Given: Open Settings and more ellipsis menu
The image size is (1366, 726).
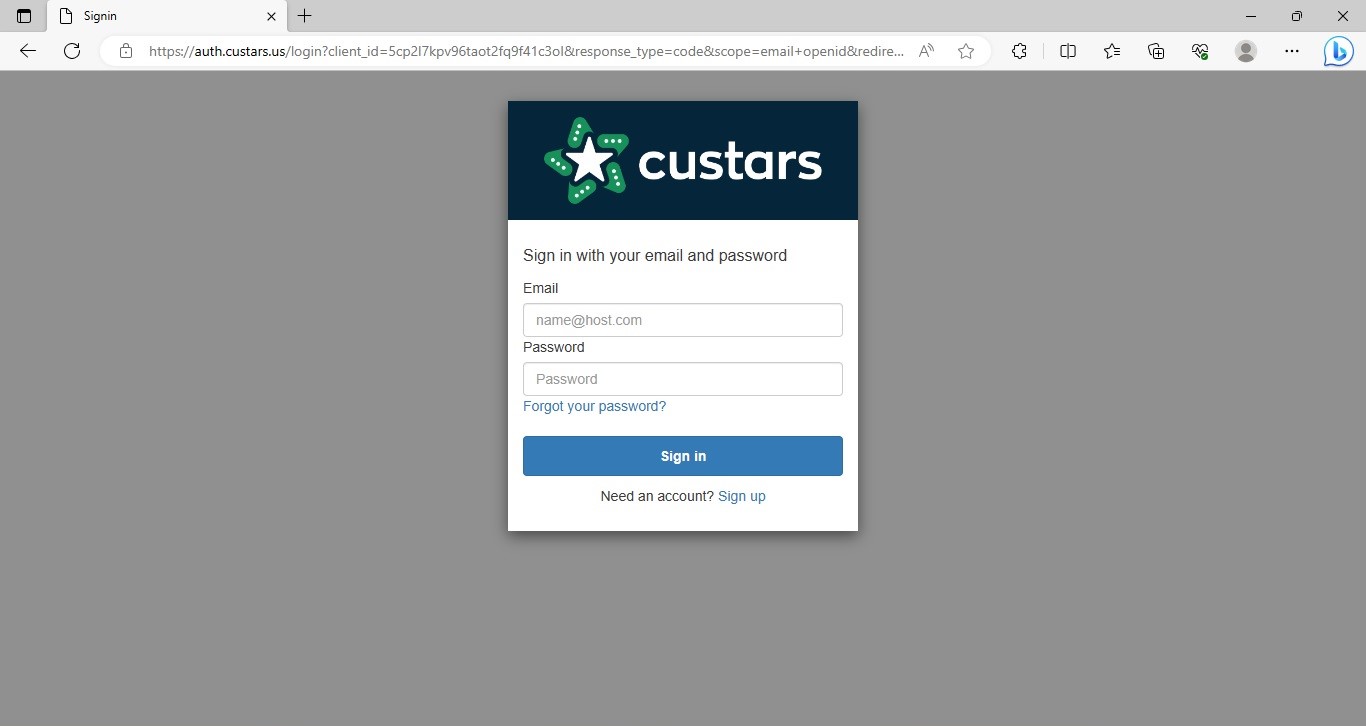Looking at the screenshot, I should coord(1292,51).
